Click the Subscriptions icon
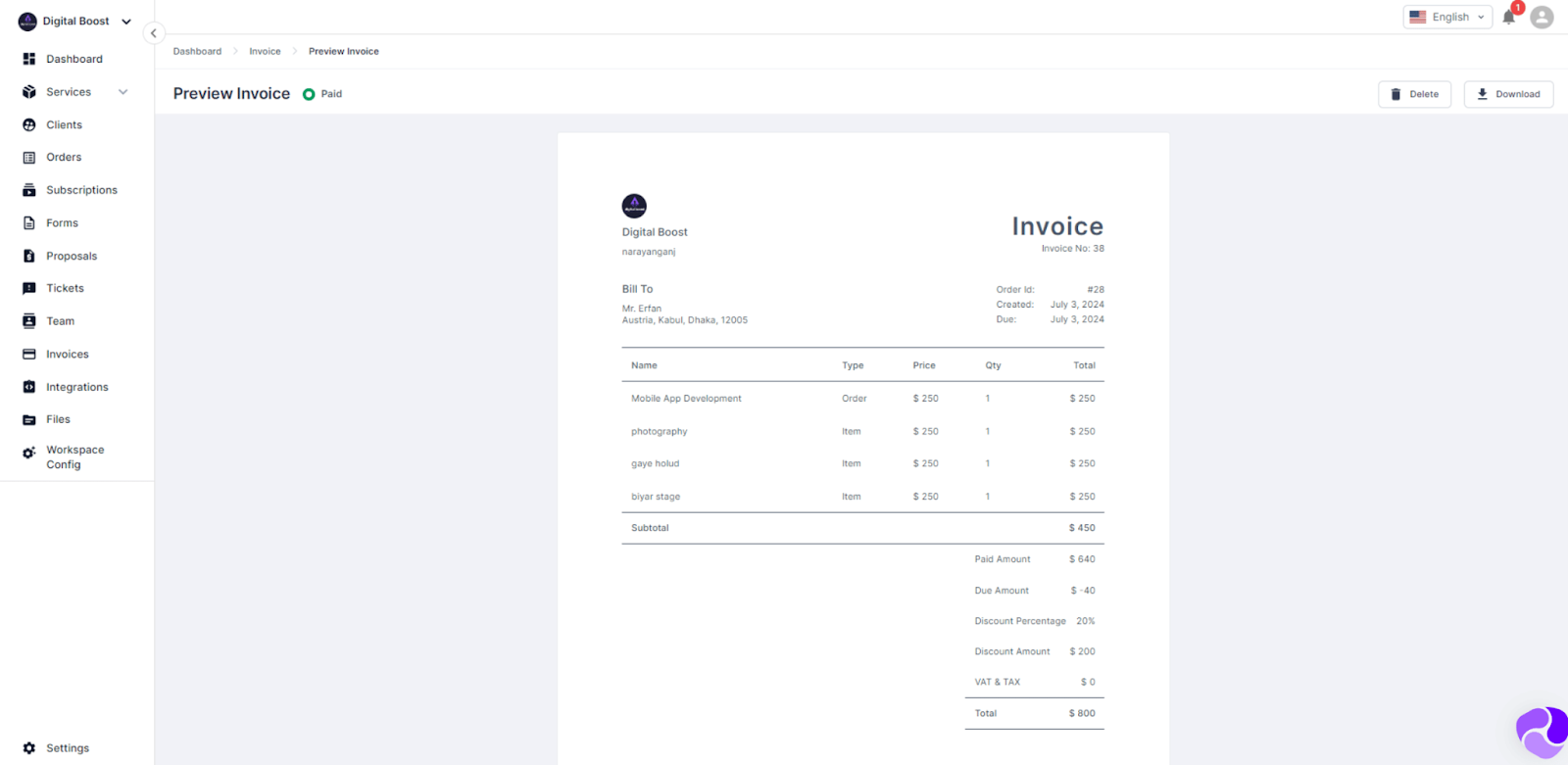1568x765 pixels. click(29, 190)
